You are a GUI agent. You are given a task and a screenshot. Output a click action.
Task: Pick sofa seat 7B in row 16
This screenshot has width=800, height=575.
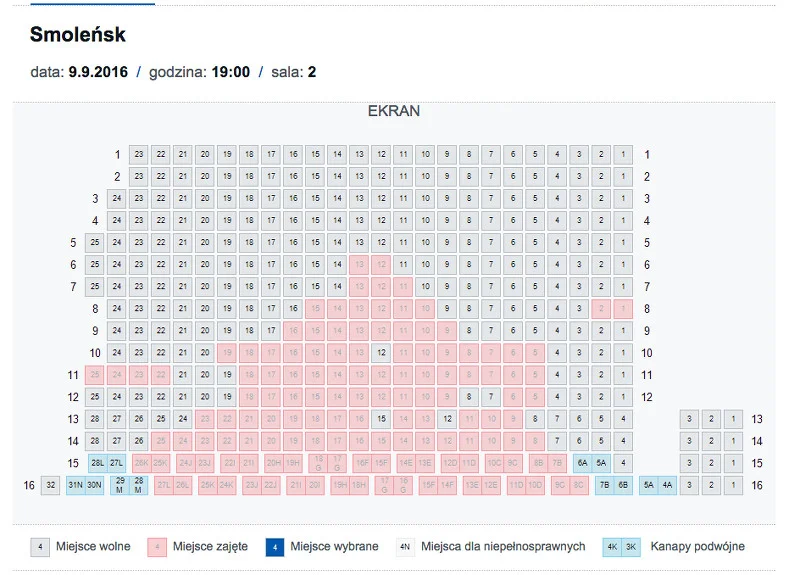click(605, 485)
